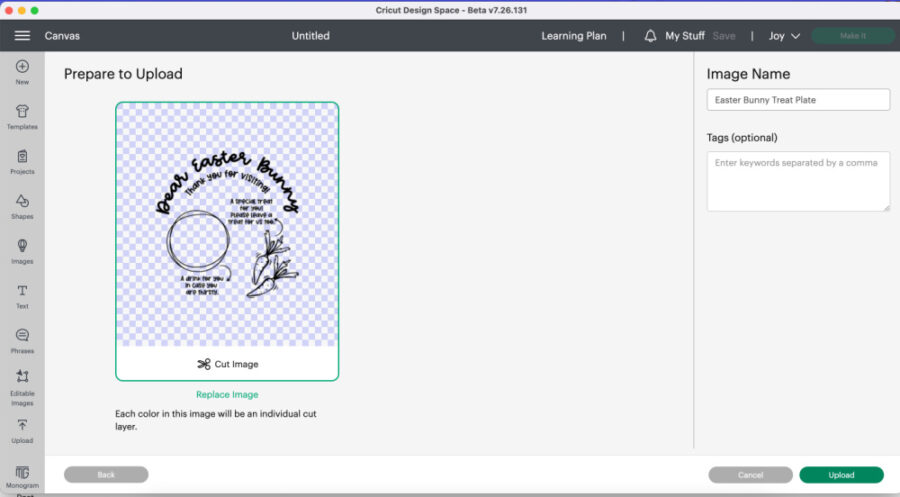Select the Shapes tool icon
900x497 pixels.
click(x=22, y=201)
